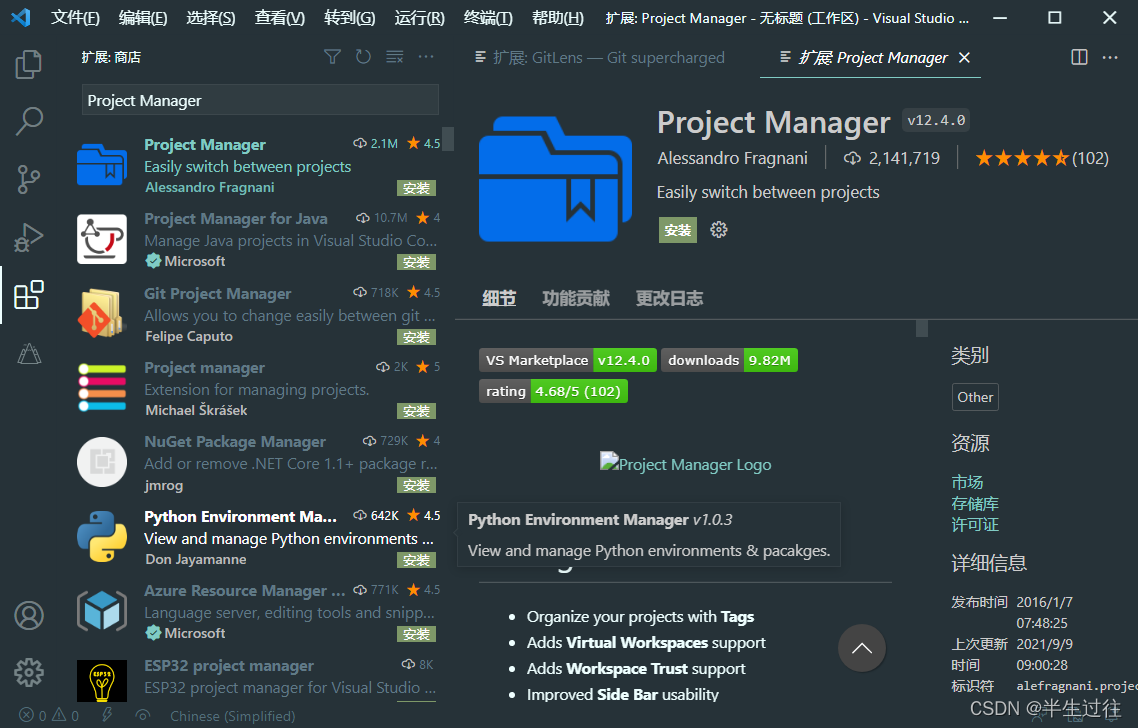Install NuGet Package Manager extension
The image size is (1138, 728).
point(416,485)
